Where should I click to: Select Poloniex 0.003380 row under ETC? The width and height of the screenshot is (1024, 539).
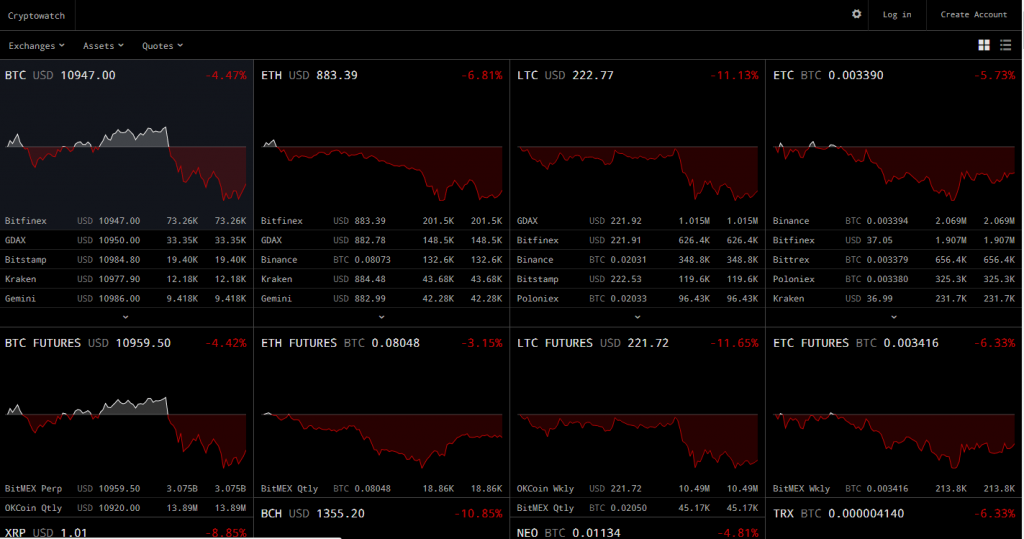(894, 279)
